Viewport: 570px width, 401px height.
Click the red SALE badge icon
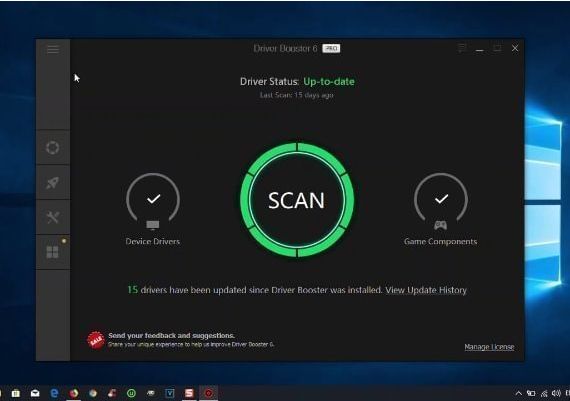pos(96,340)
